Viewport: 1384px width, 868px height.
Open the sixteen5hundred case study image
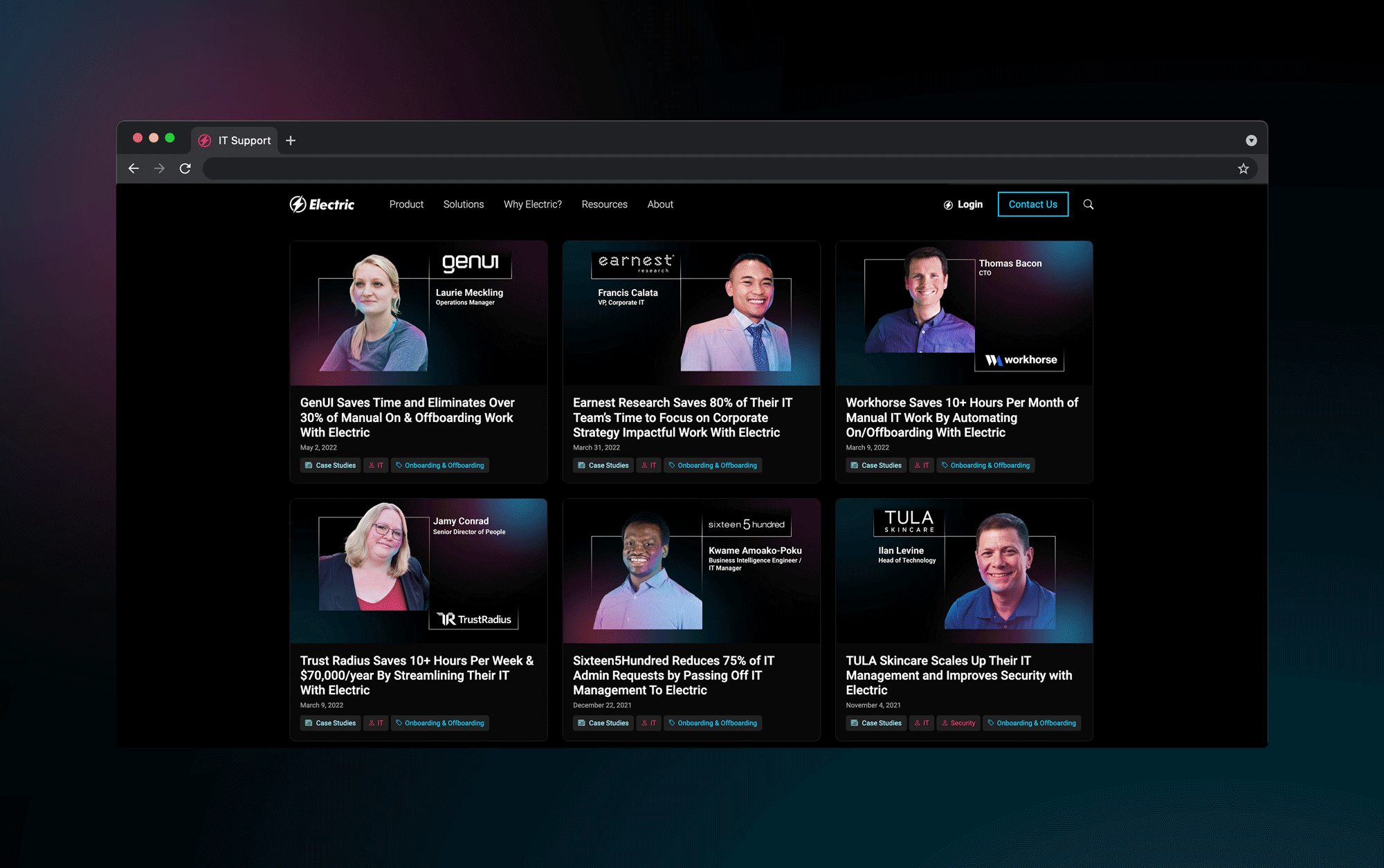point(691,571)
